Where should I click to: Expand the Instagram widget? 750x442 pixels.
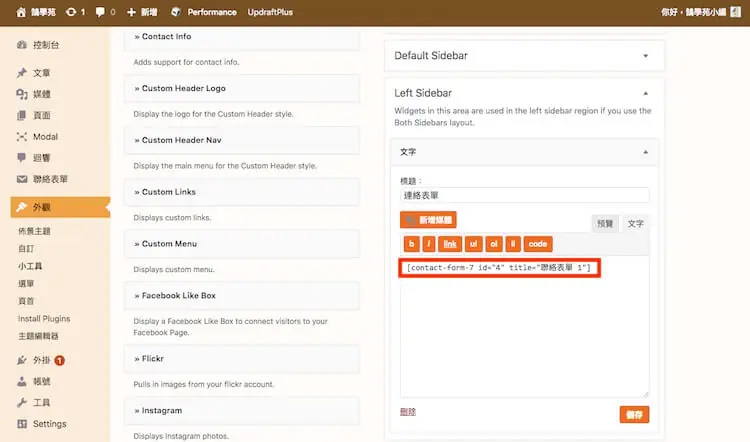[x=242, y=410]
